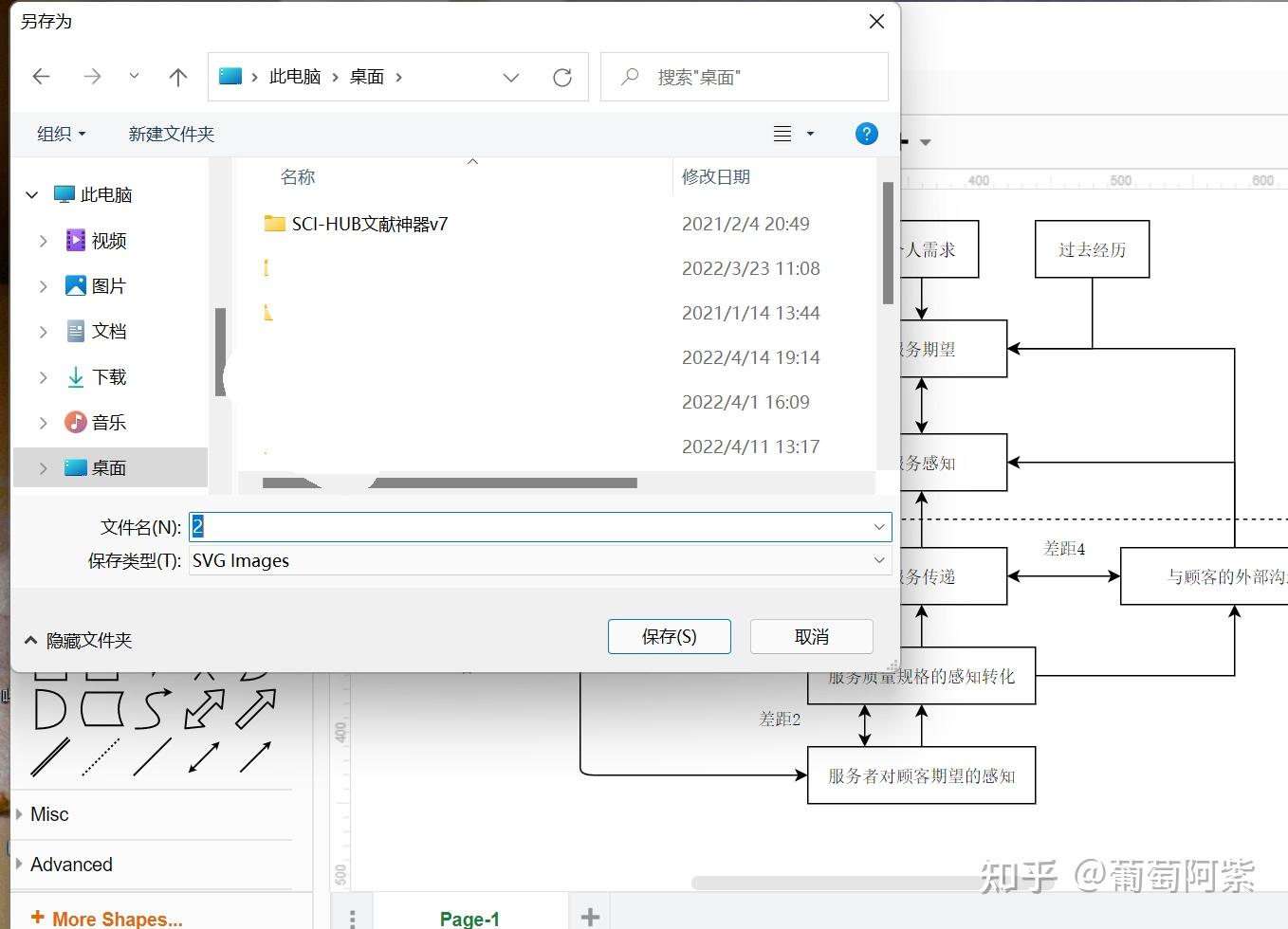Image resolution: width=1288 pixels, height=929 pixels.
Task: Expand the address bar breadcrumb dropdown
Action: [x=511, y=77]
